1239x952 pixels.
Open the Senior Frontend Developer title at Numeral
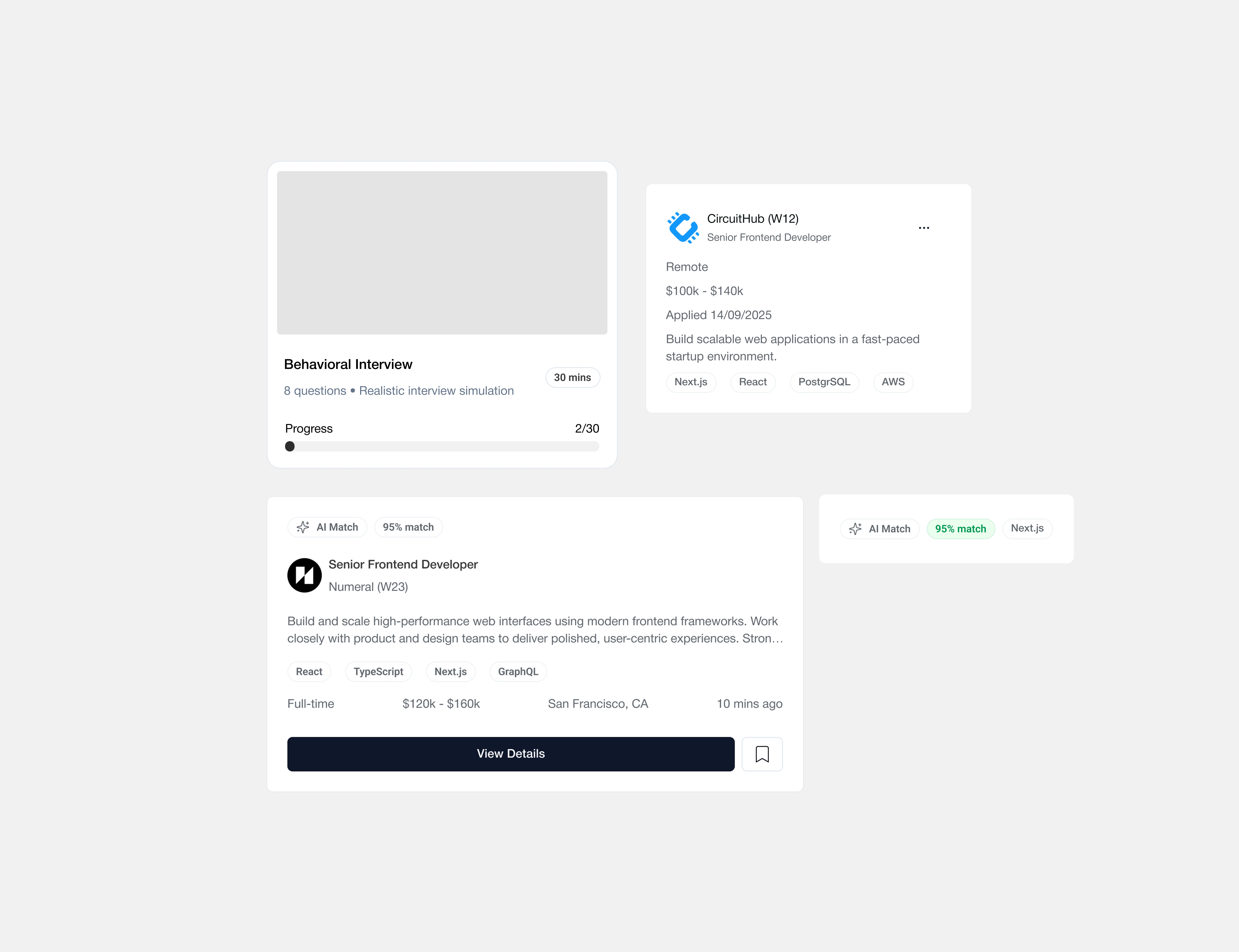pos(403,564)
